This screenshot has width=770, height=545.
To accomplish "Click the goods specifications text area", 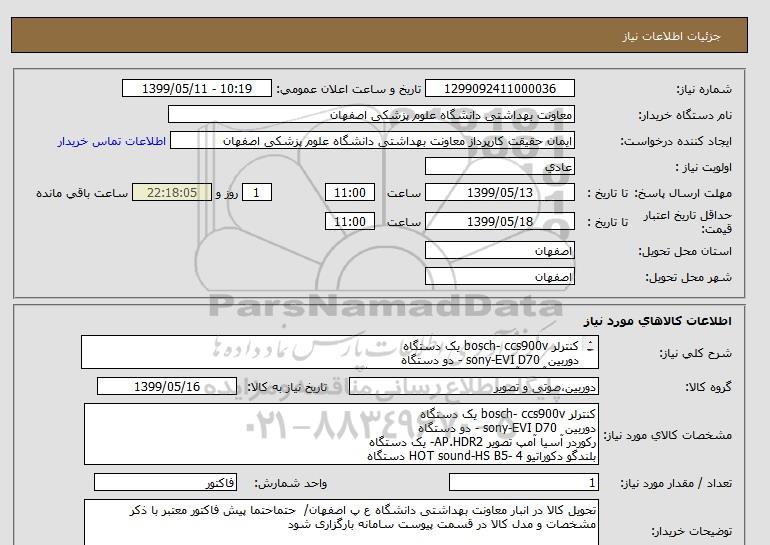I will (x=341, y=435).
